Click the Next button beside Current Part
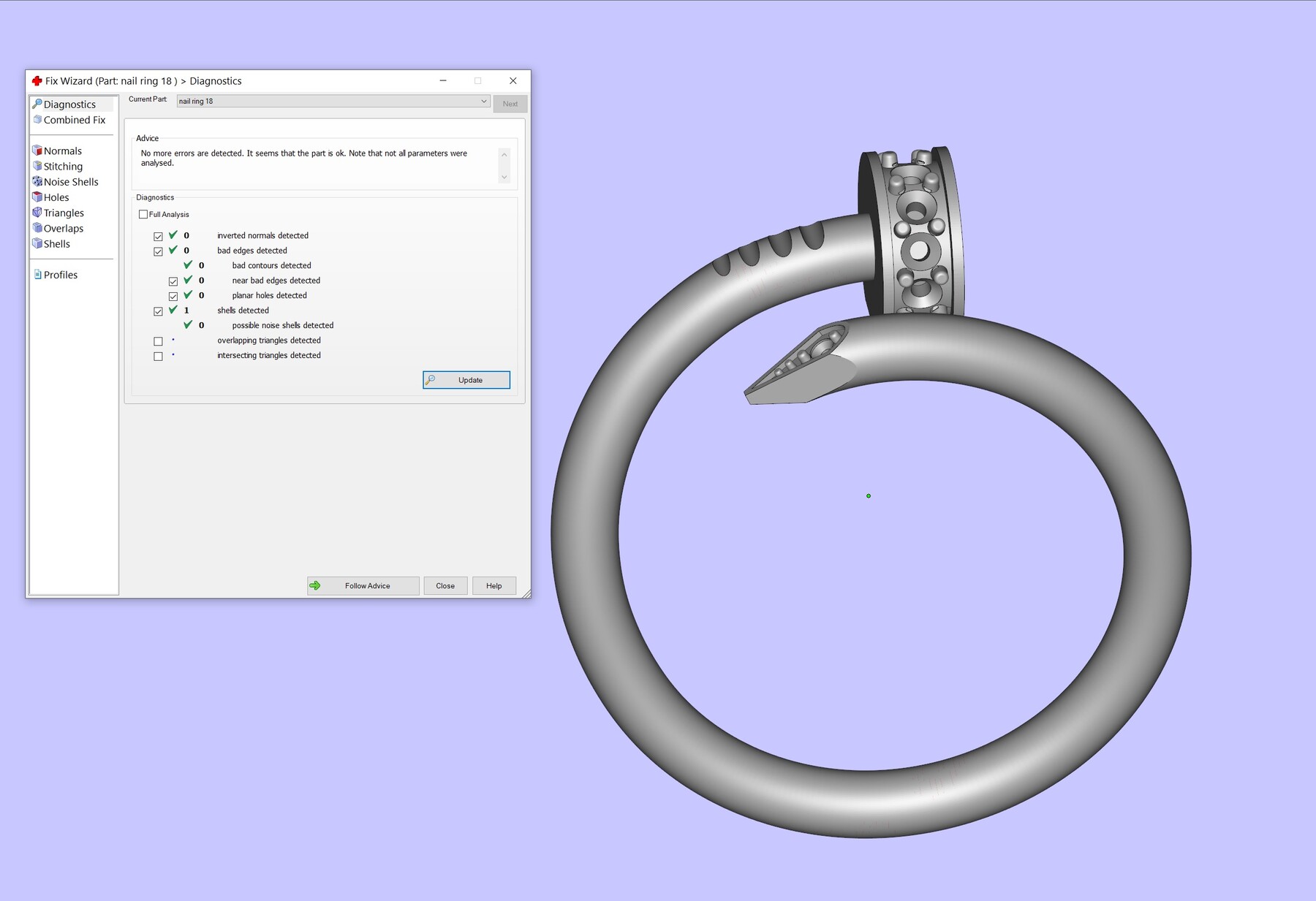Viewport: 1316px width, 901px height. click(x=510, y=103)
